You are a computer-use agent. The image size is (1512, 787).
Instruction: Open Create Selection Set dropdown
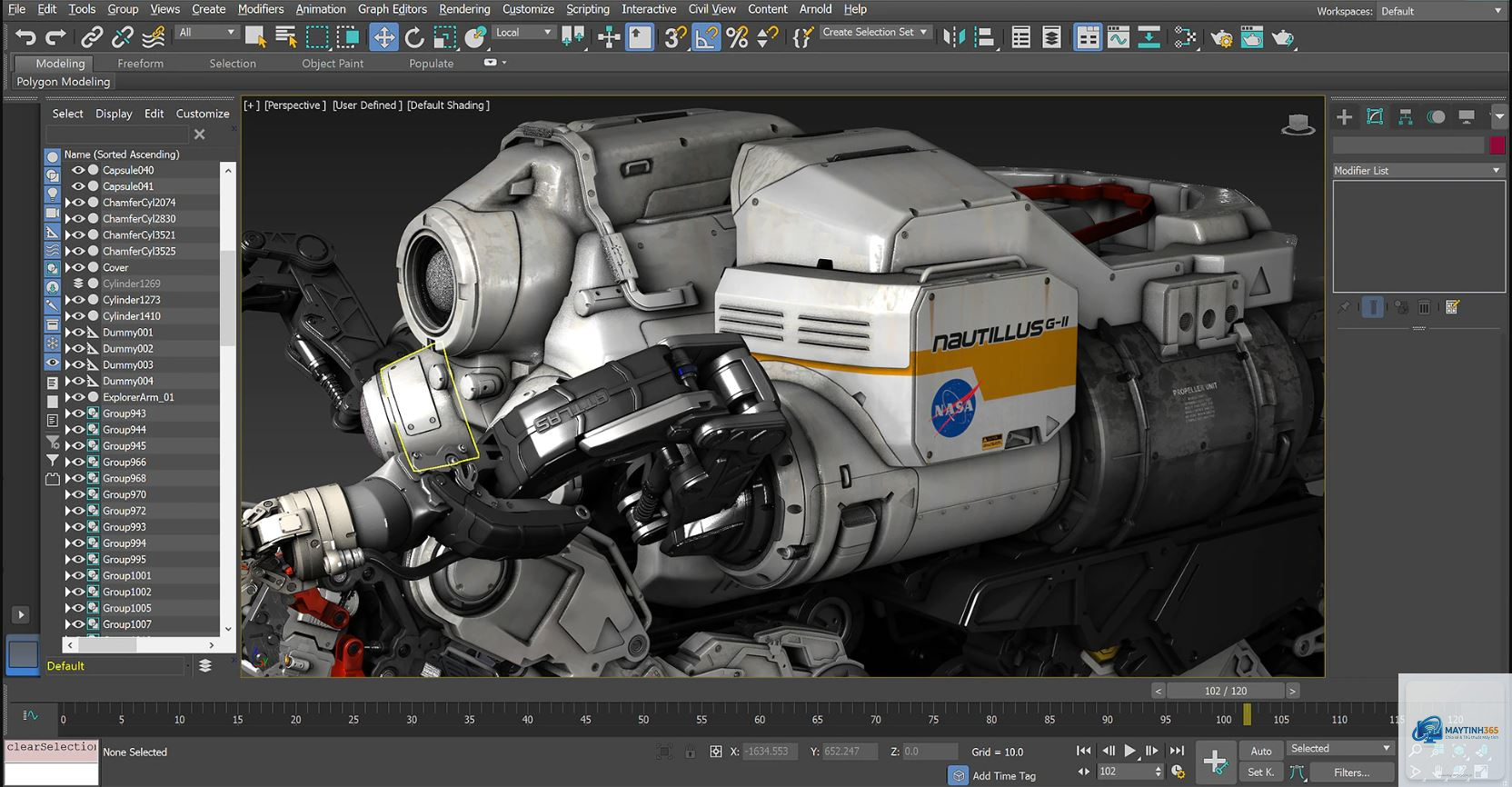[874, 32]
